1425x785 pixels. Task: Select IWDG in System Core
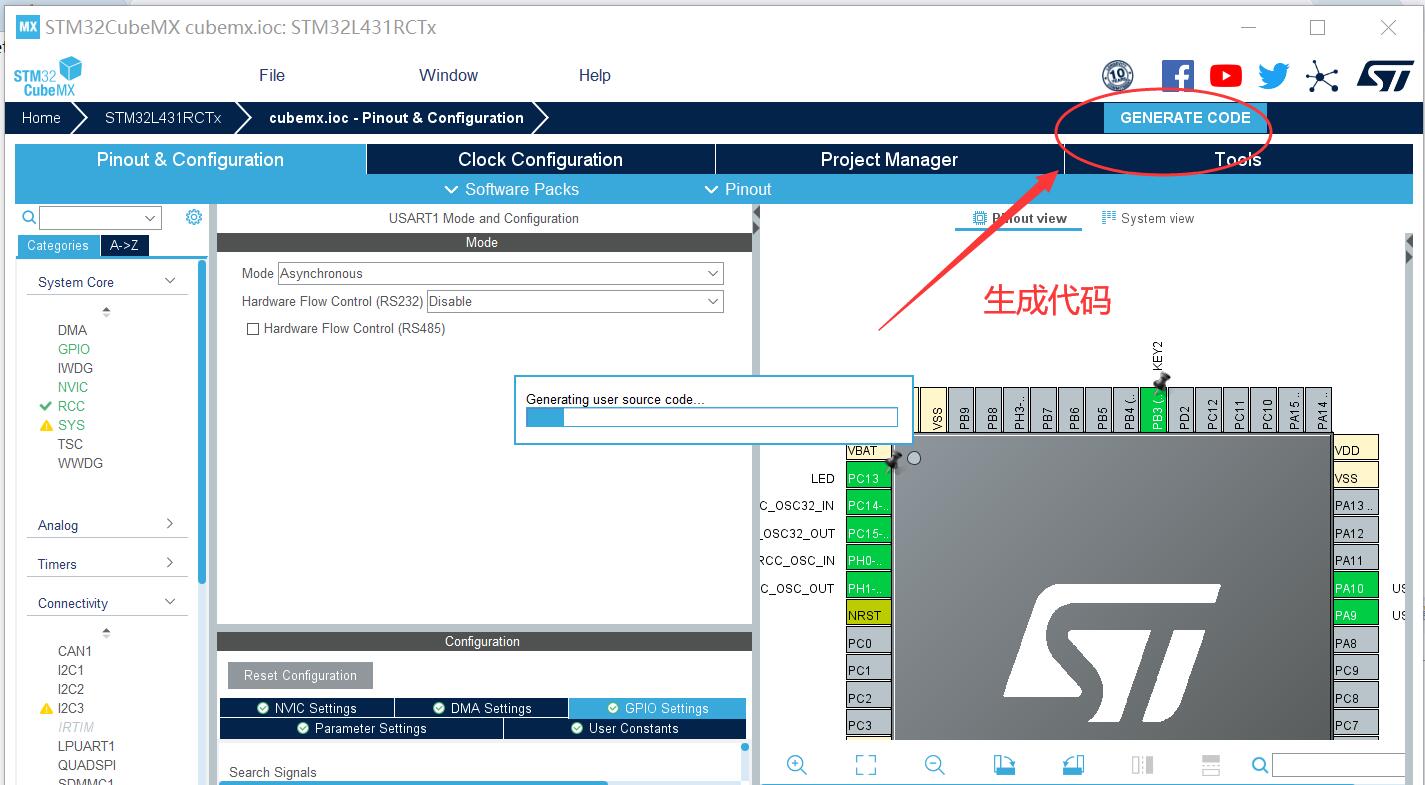click(75, 368)
